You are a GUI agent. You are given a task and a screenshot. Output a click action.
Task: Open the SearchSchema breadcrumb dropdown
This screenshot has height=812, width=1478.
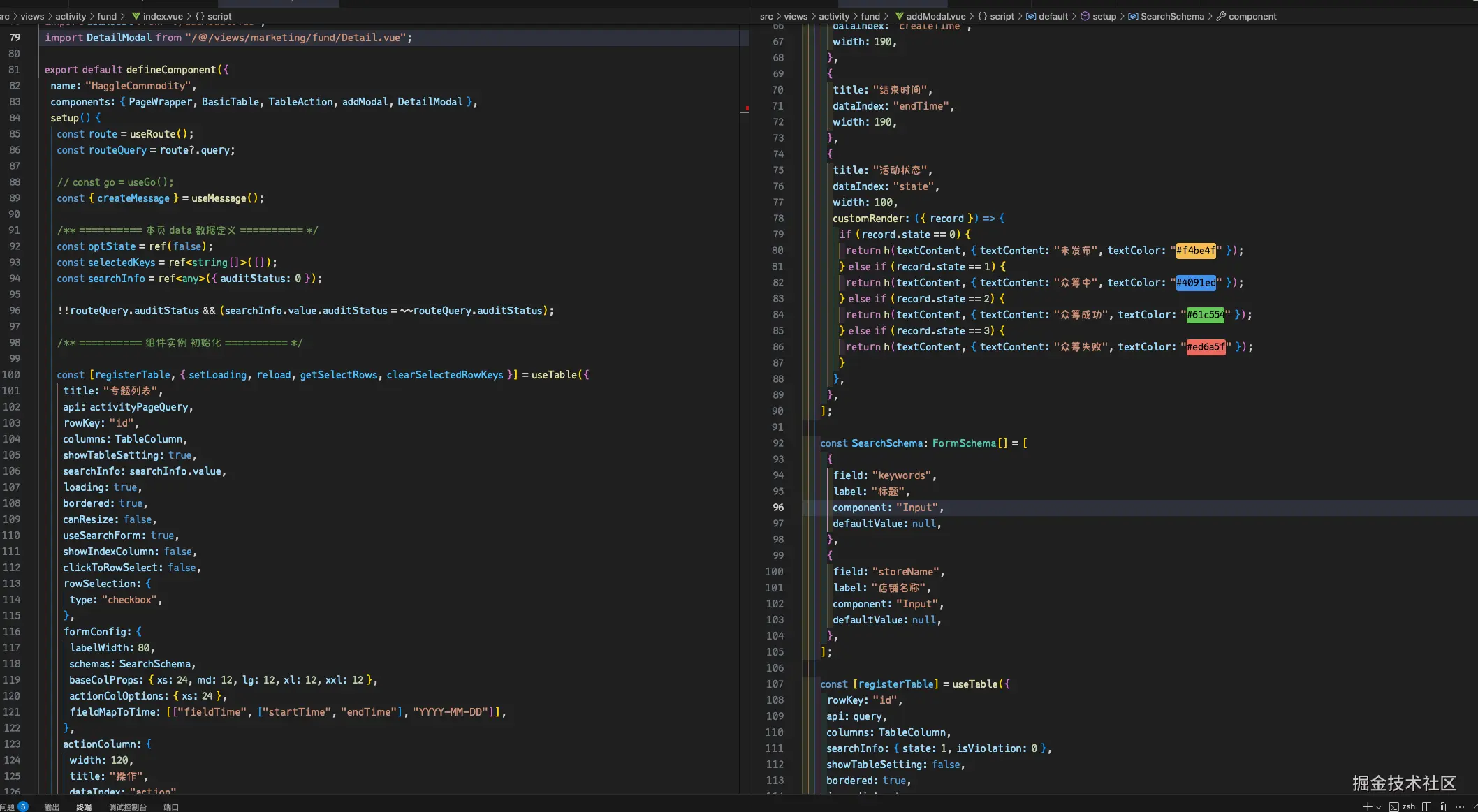(x=1171, y=16)
